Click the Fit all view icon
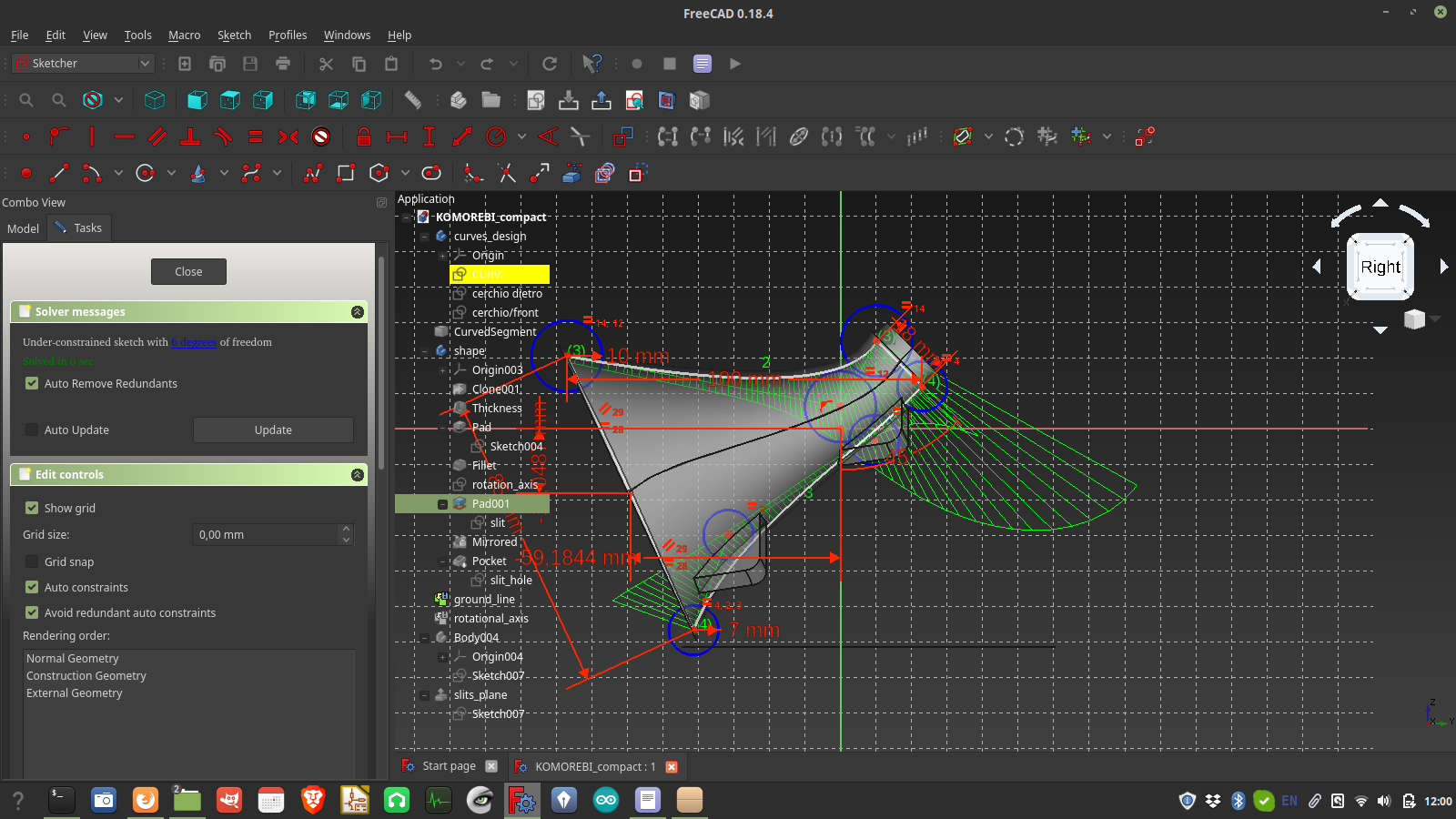 coord(26,100)
